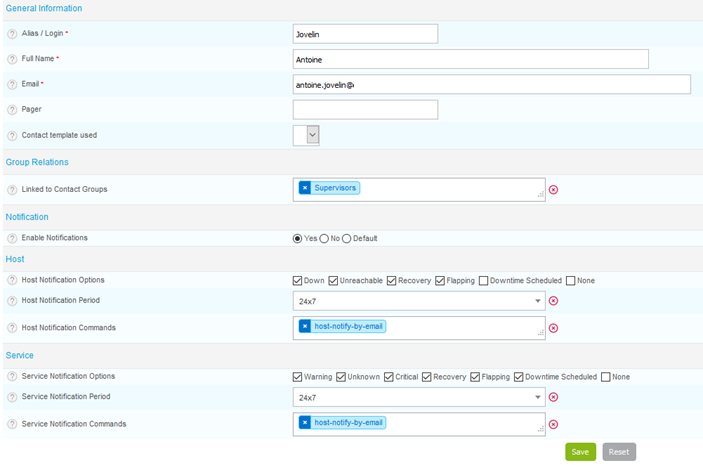Select No for Enable Notifications
Viewport: 703px width, 475px height.
coord(324,239)
